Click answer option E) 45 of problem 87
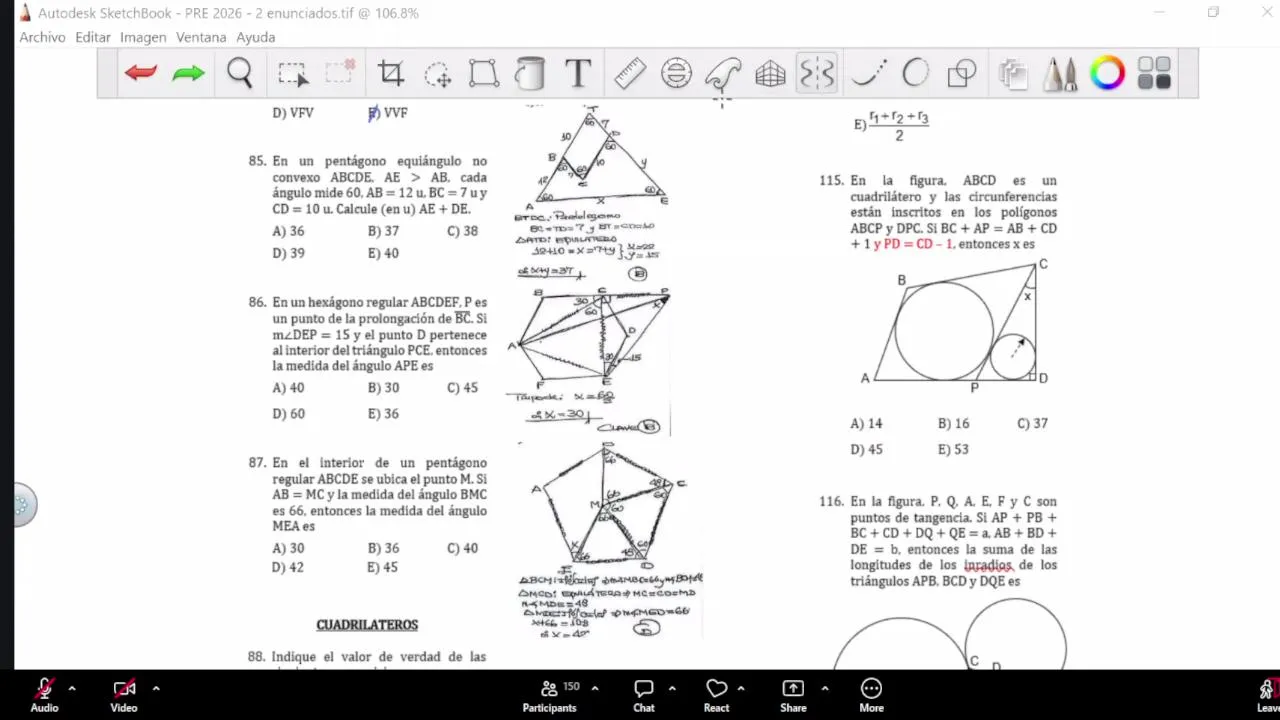This screenshot has width=1280, height=720. tap(382, 567)
